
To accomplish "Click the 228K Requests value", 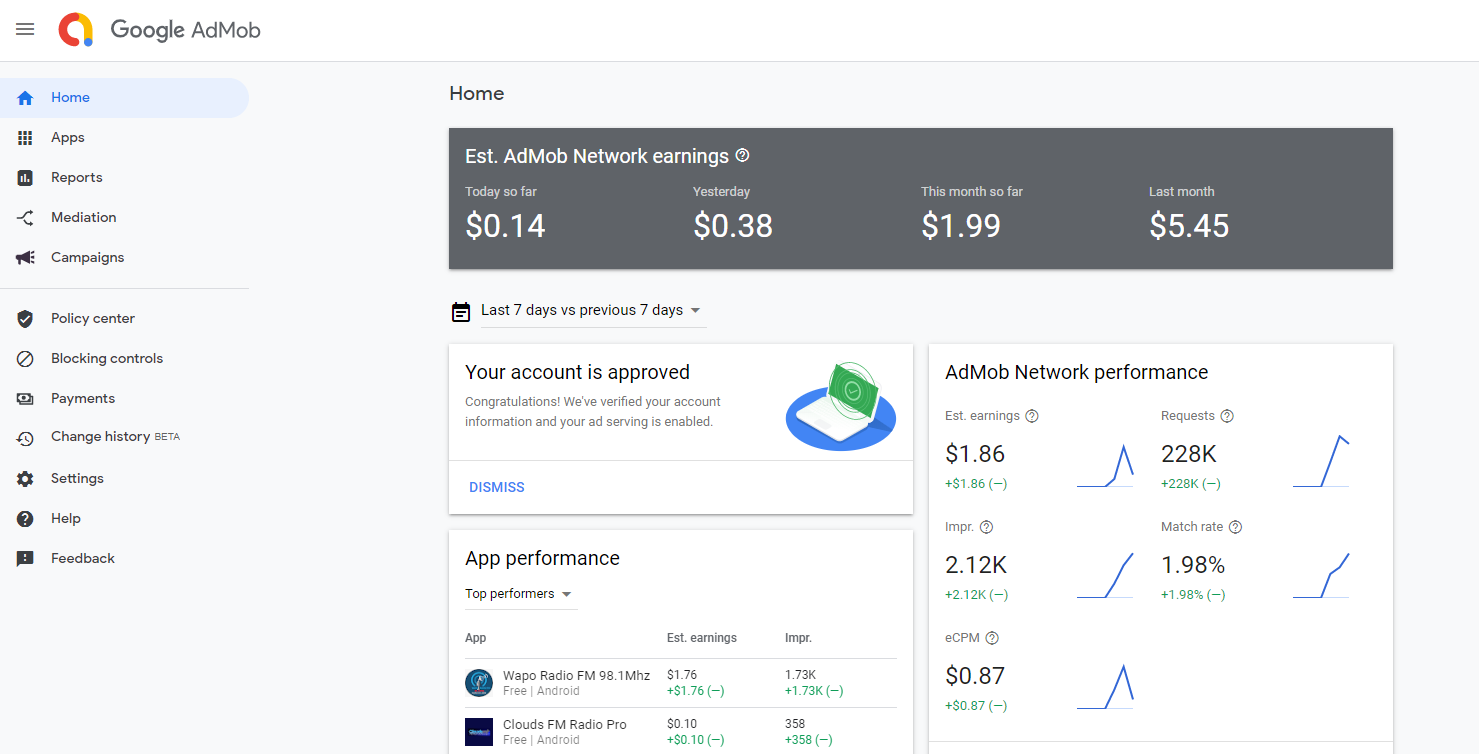I will pos(1189,454).
